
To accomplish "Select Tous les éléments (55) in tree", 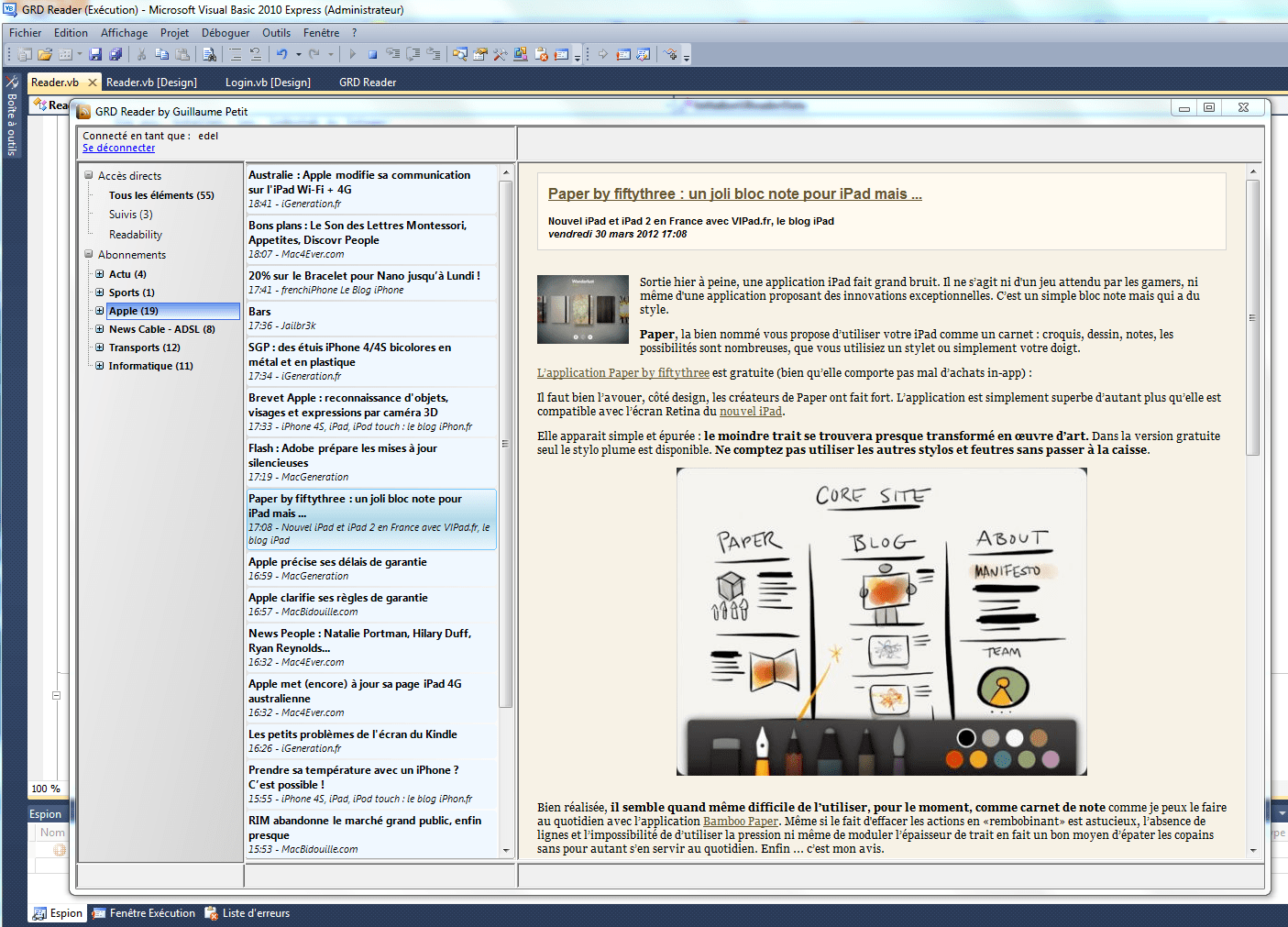I will pos(161,195).
